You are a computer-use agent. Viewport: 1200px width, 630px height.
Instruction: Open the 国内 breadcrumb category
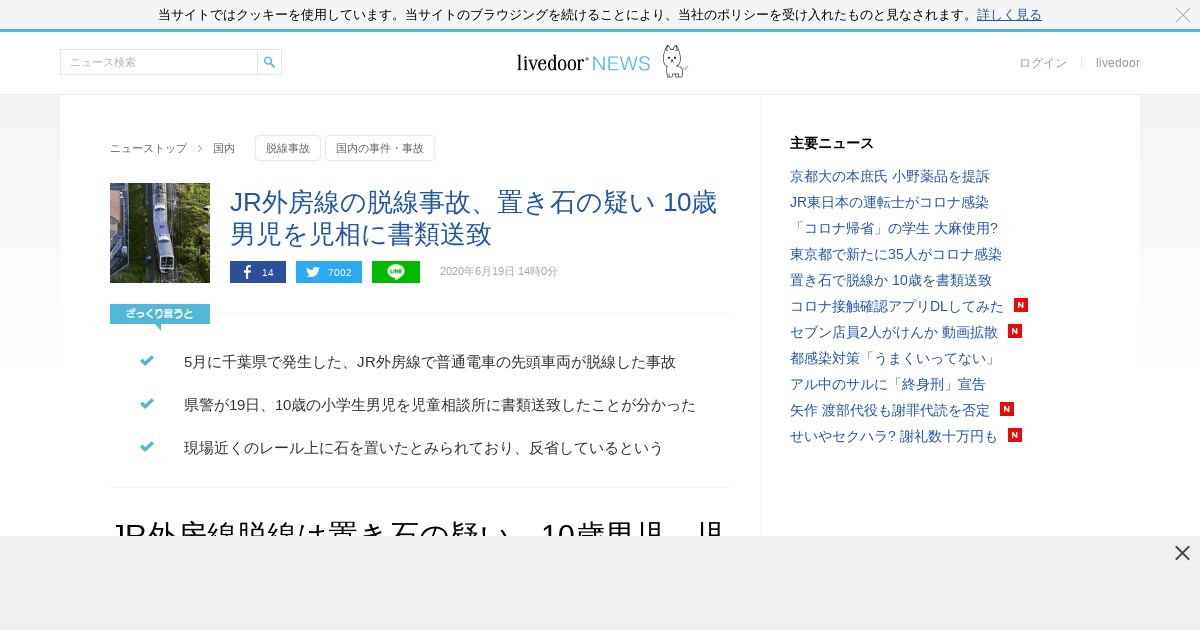click(224, 148)
